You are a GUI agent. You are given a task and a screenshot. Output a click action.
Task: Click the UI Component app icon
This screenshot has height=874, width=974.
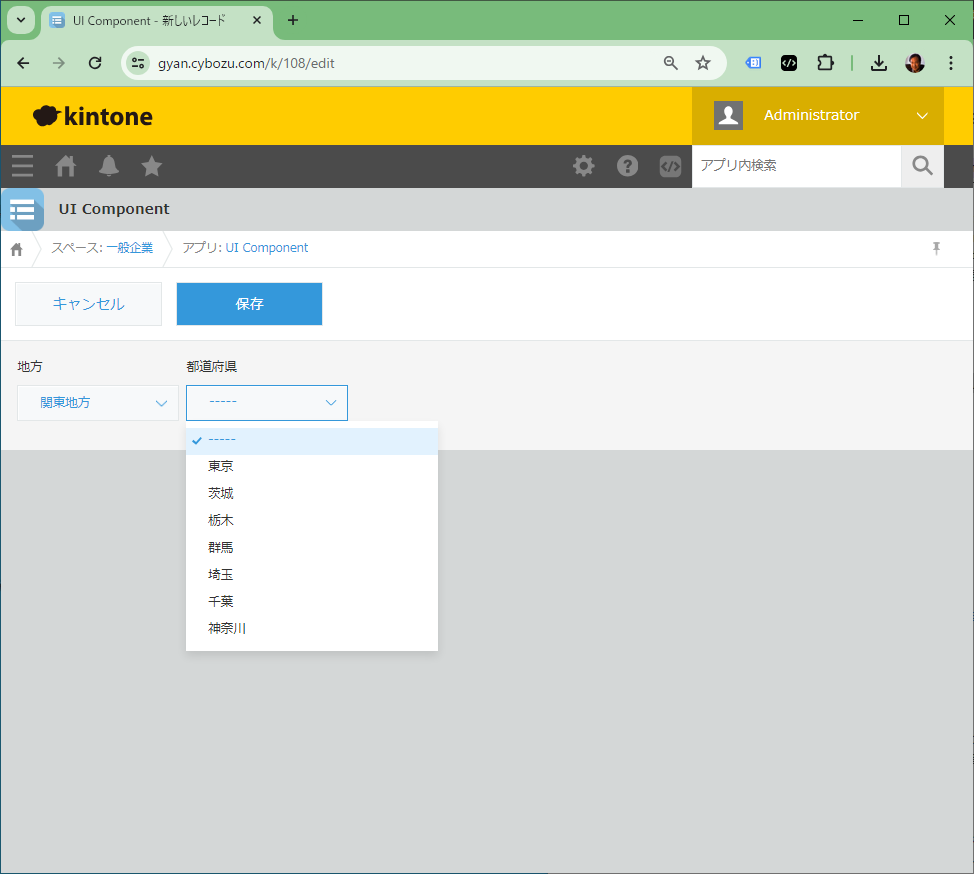22,209
